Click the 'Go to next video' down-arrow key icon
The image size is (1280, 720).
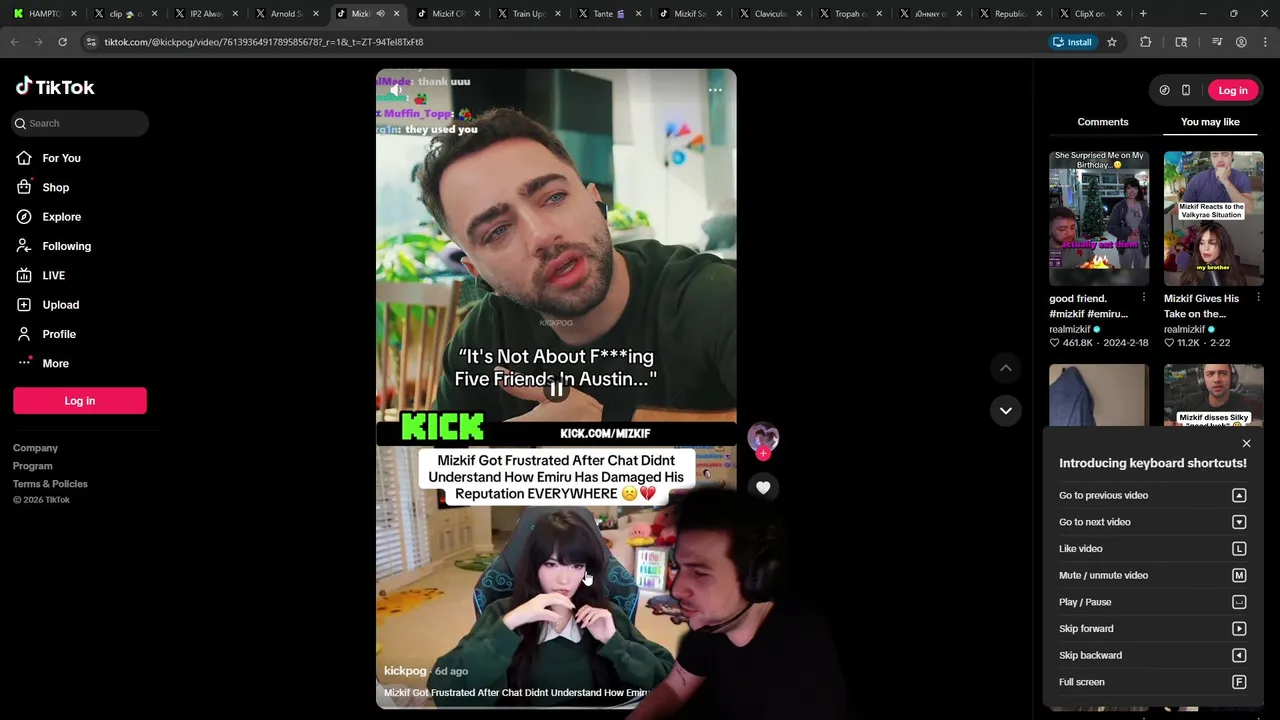[x=1239, y=522]
